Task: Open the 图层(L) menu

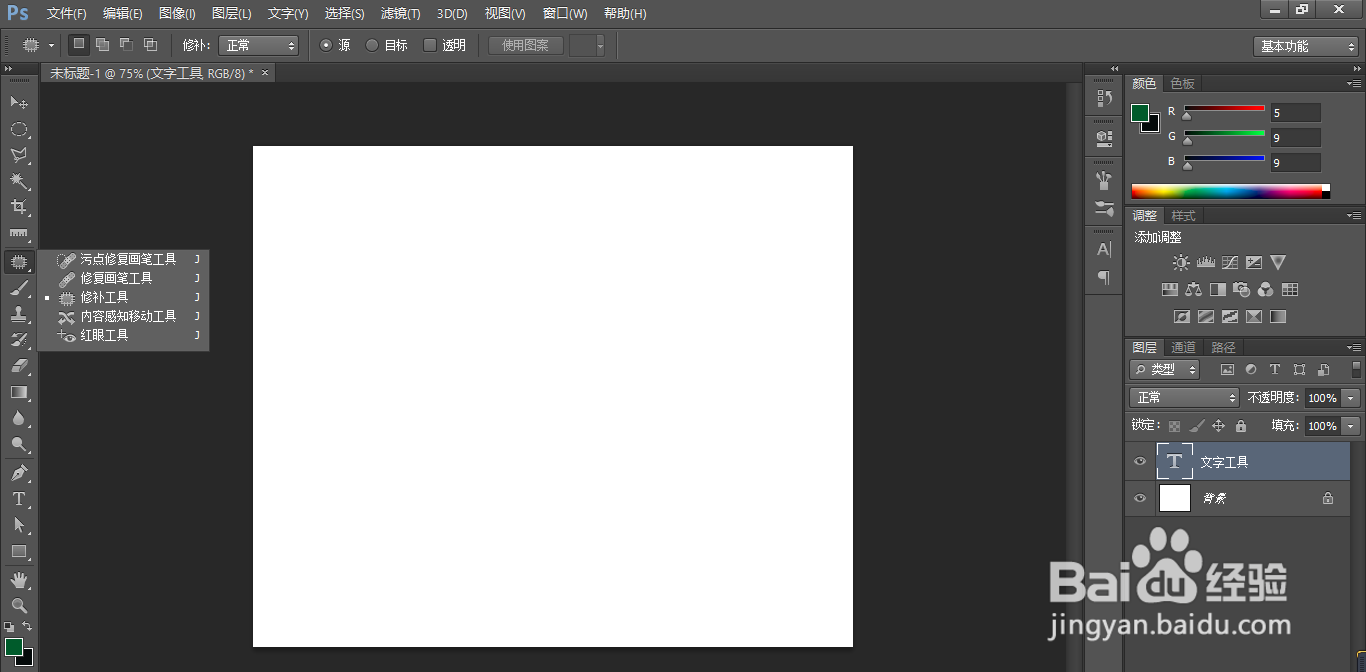Action: (x=232, y=14)
